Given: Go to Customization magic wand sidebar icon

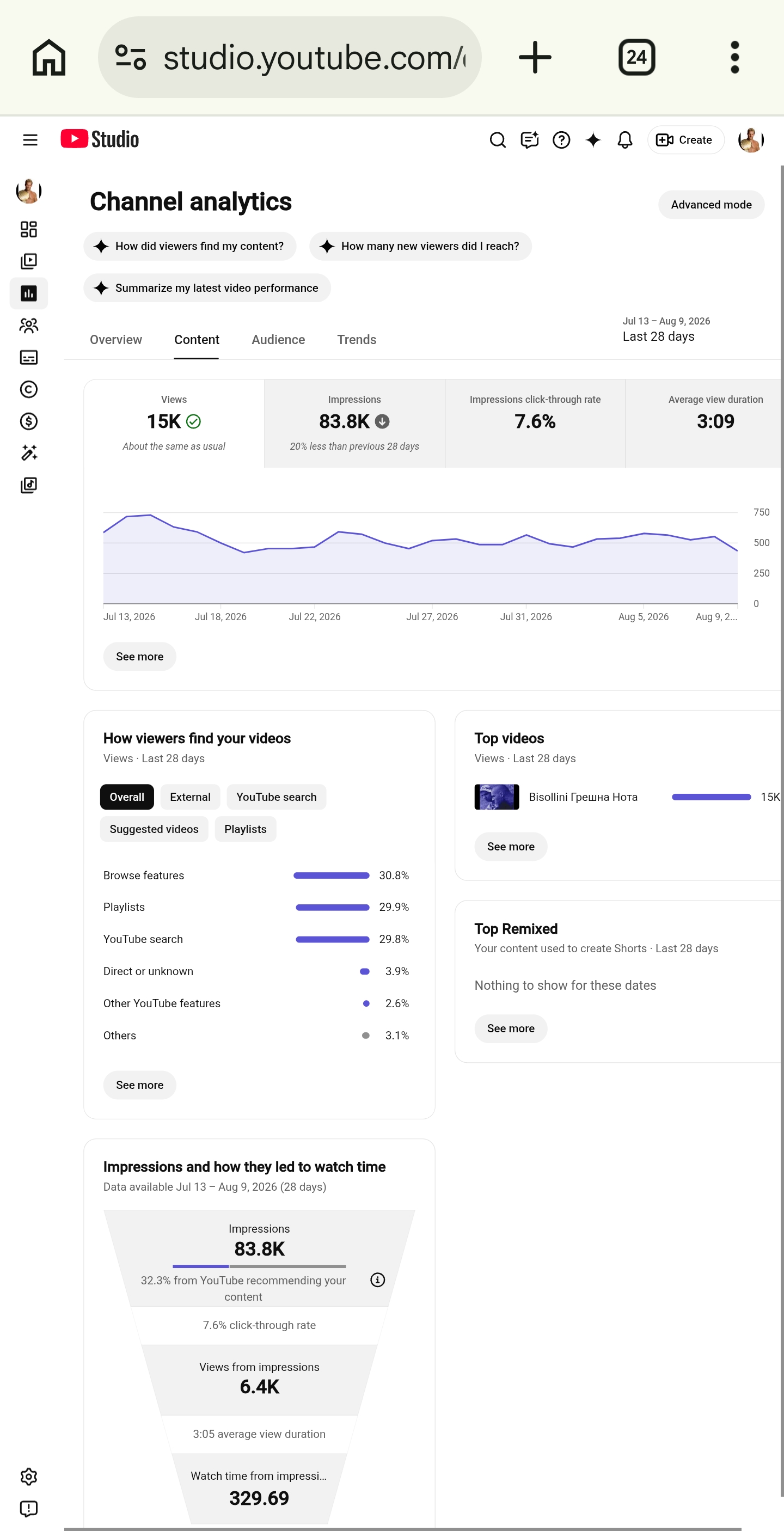Looking at the screenshot, I should [x=28, y=453].
